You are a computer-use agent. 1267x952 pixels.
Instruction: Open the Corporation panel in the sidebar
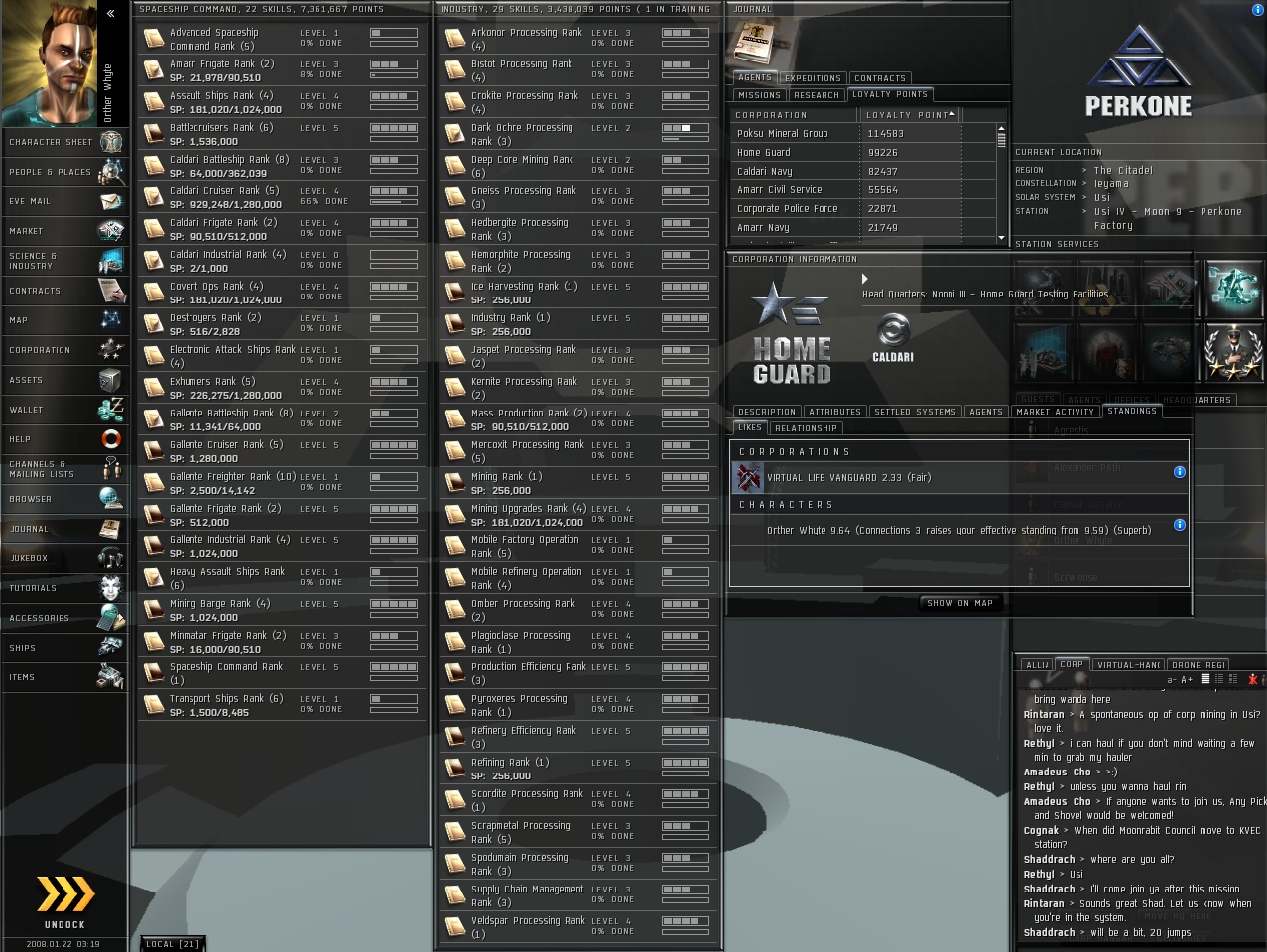[x=64, y=350]
